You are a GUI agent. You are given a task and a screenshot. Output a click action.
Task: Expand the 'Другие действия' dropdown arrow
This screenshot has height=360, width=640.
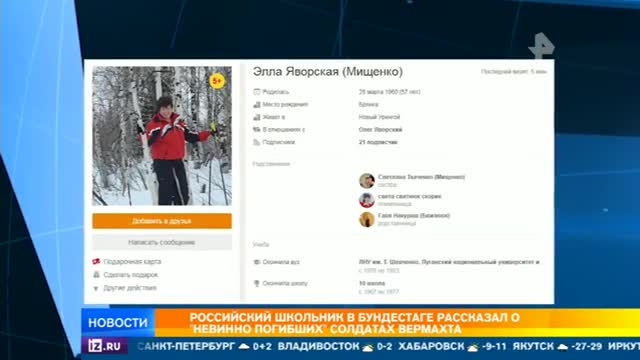(96, 288)
